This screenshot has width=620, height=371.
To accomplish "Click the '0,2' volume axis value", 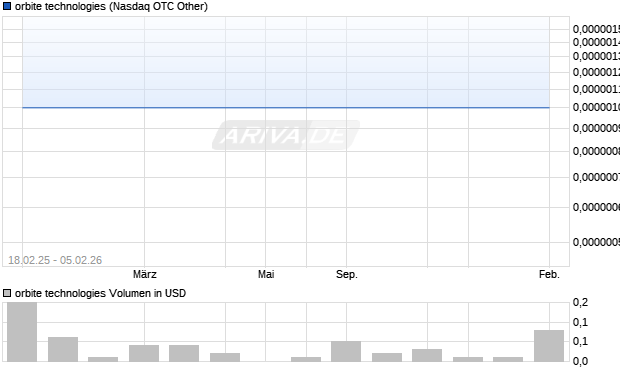I will coord(580,303).
